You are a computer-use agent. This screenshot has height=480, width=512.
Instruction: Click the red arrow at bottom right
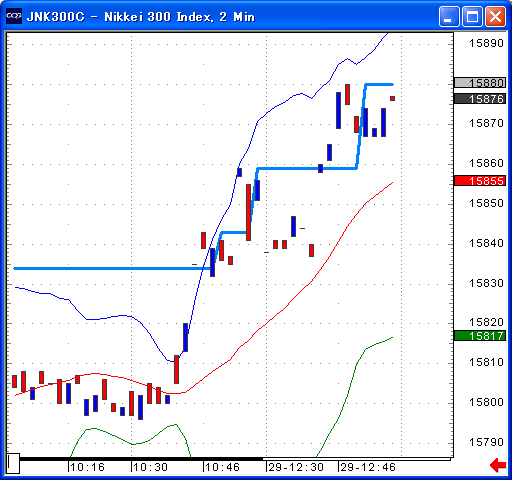coord(498,465)
